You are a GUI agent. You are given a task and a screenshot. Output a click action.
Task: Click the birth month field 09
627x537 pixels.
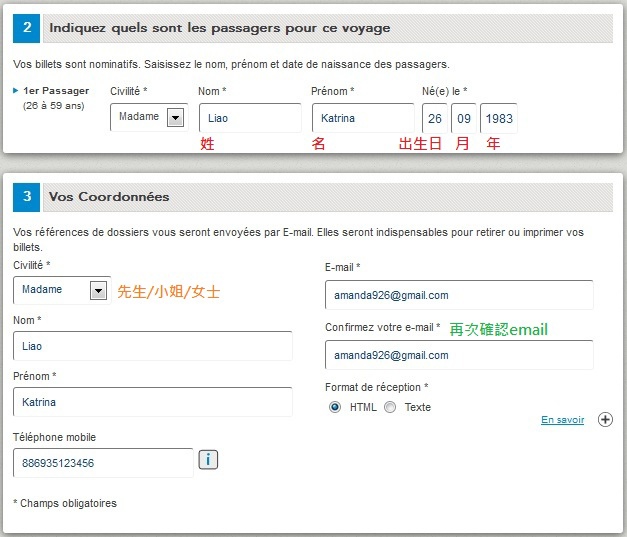(464, 118)
